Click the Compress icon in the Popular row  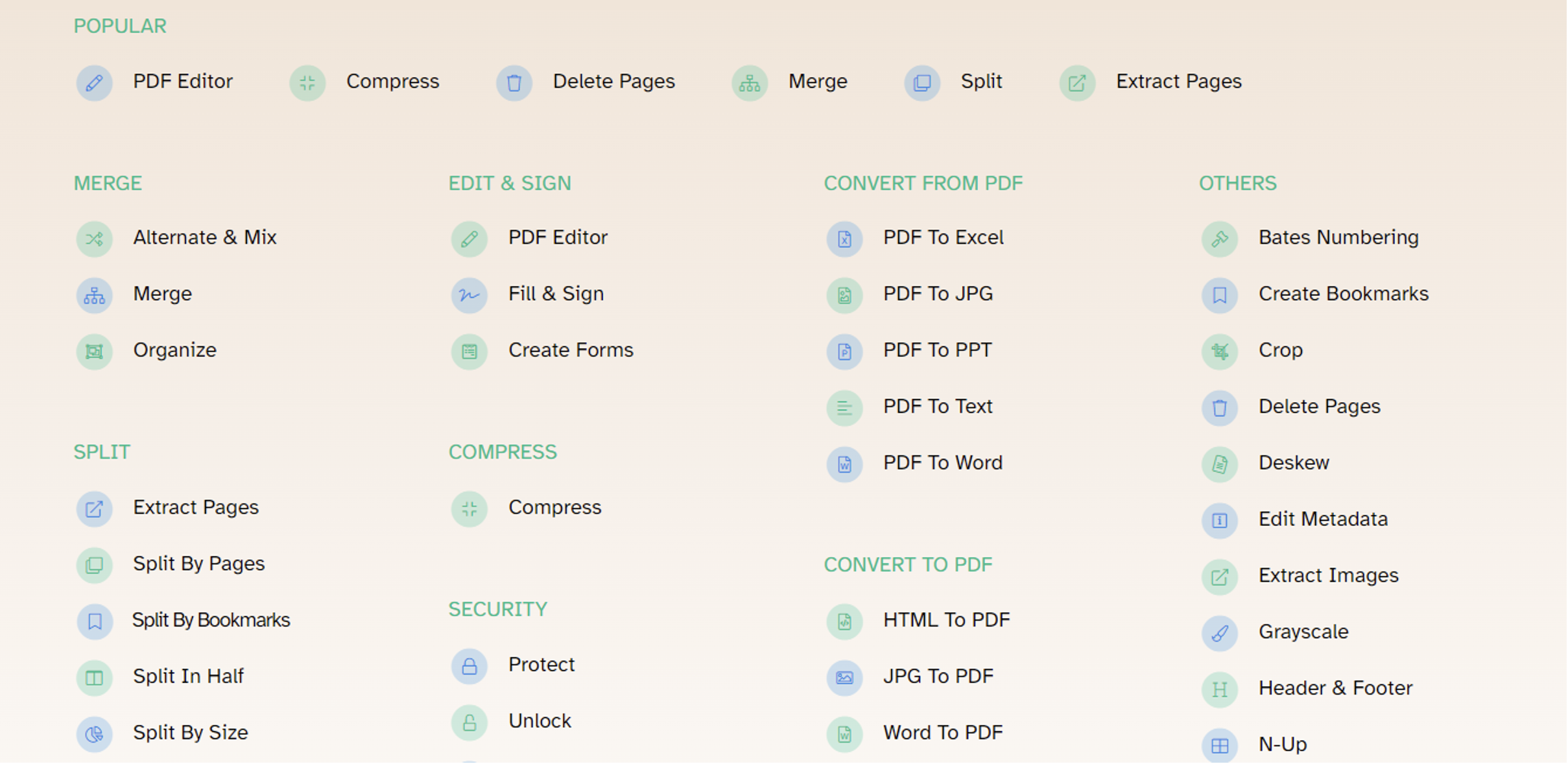(307, 83)
